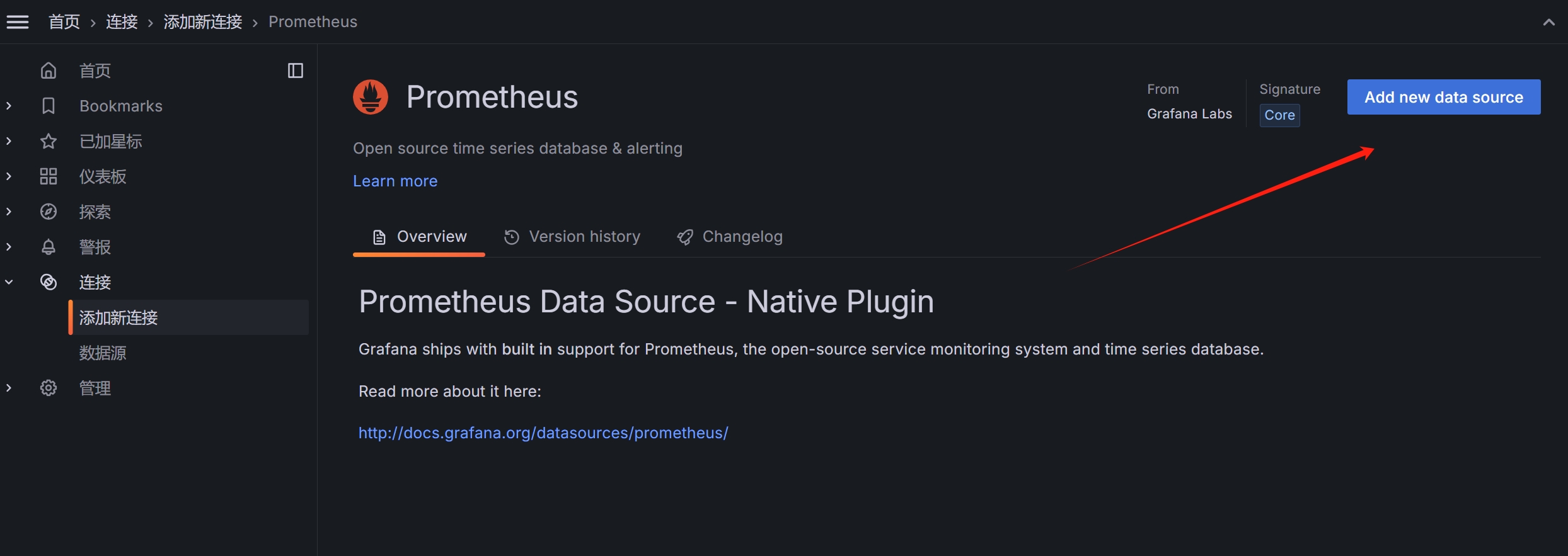Click the star icon for 已加星标

coord(49,141)
